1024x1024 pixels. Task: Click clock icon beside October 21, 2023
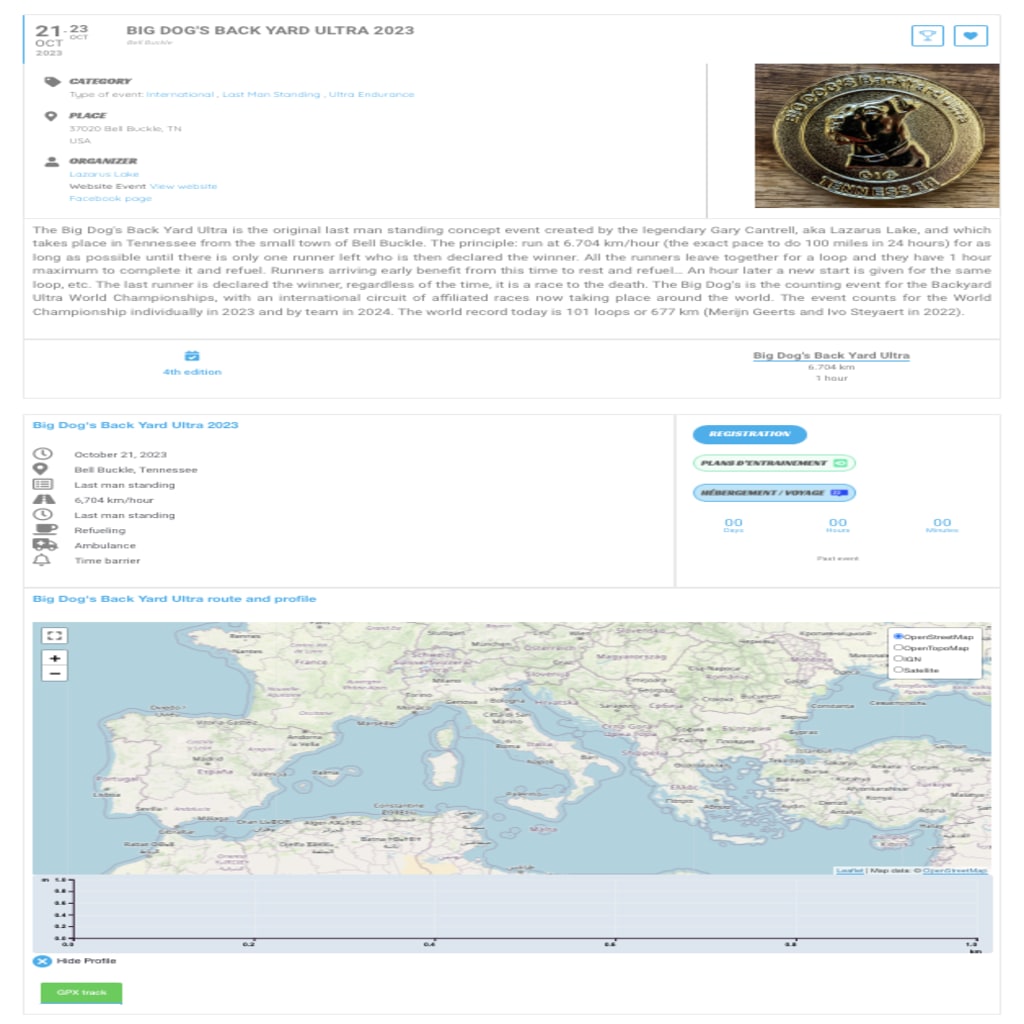coord(42,454)
